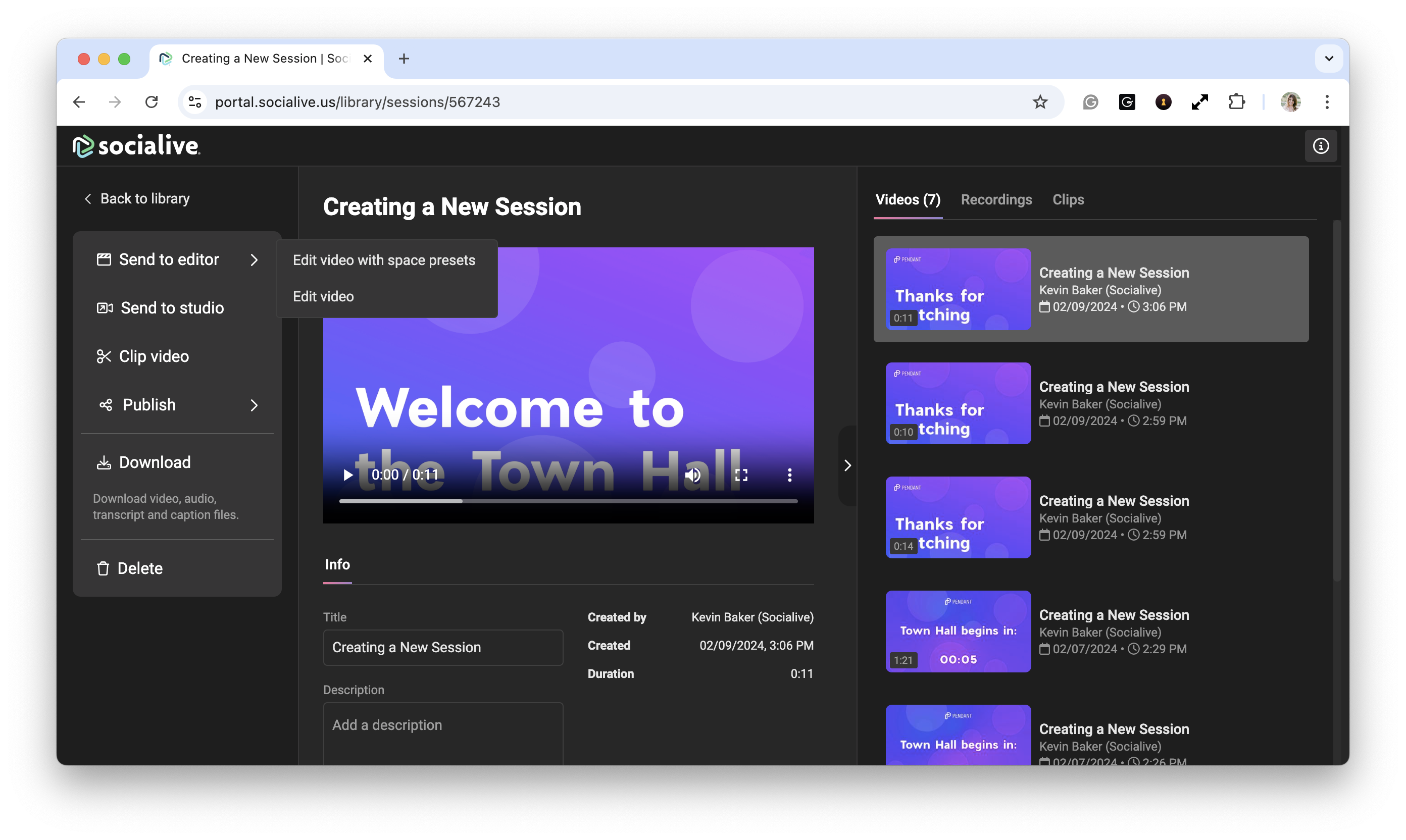
Task: Open the Clips tab
Action: point(1068,200)
